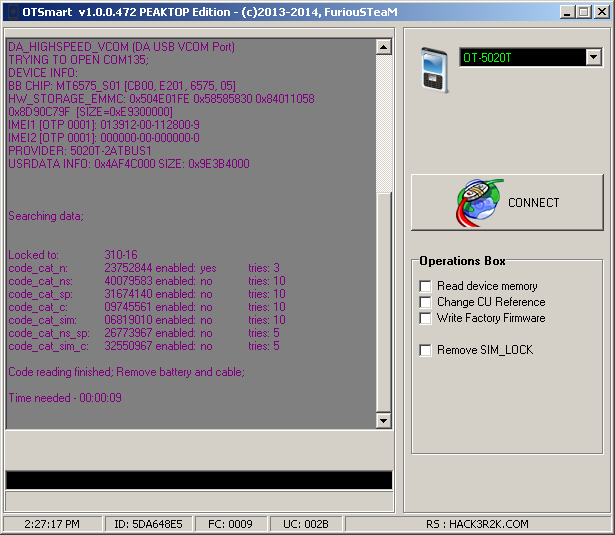Check Write Factory Firmware

[x=426, y=318]
